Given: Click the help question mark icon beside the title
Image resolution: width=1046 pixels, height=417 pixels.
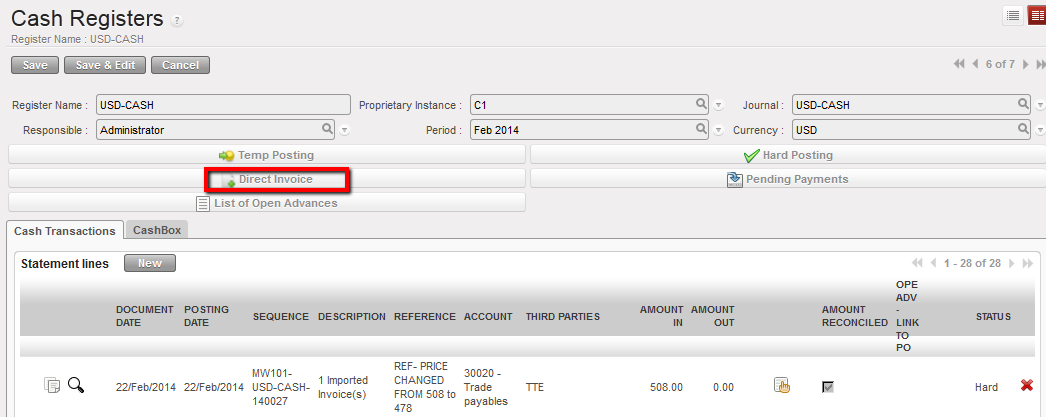Looking at the screenshot, I should pos(177,20).
